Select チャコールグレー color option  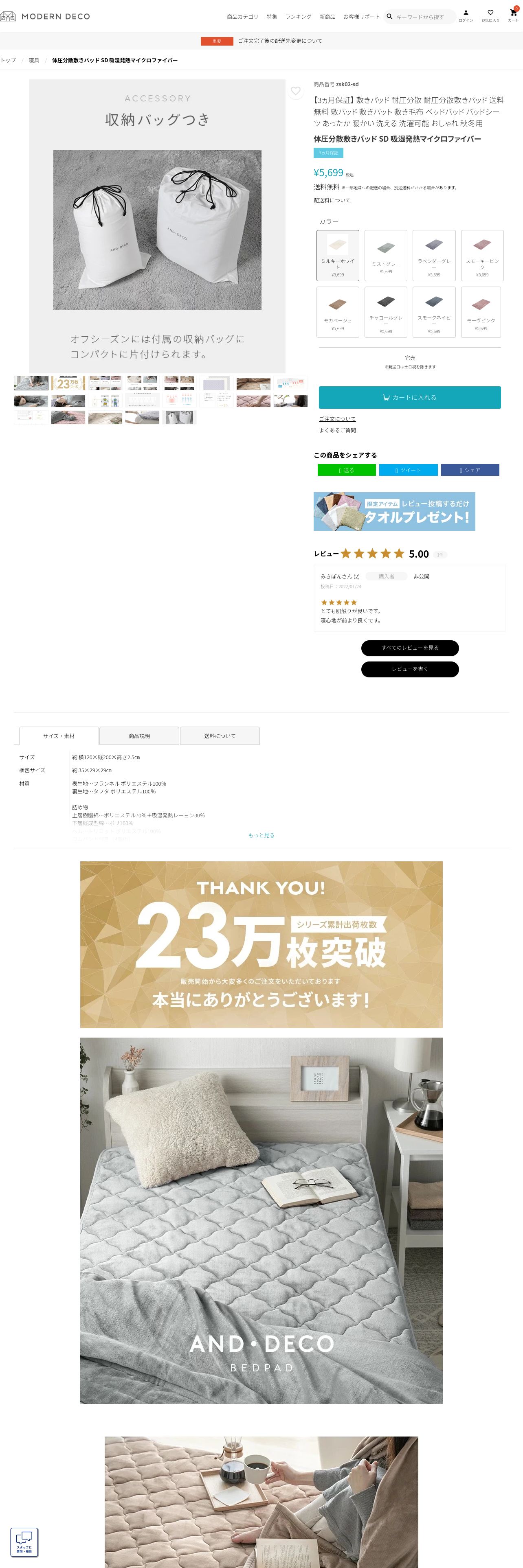(386, 312)
